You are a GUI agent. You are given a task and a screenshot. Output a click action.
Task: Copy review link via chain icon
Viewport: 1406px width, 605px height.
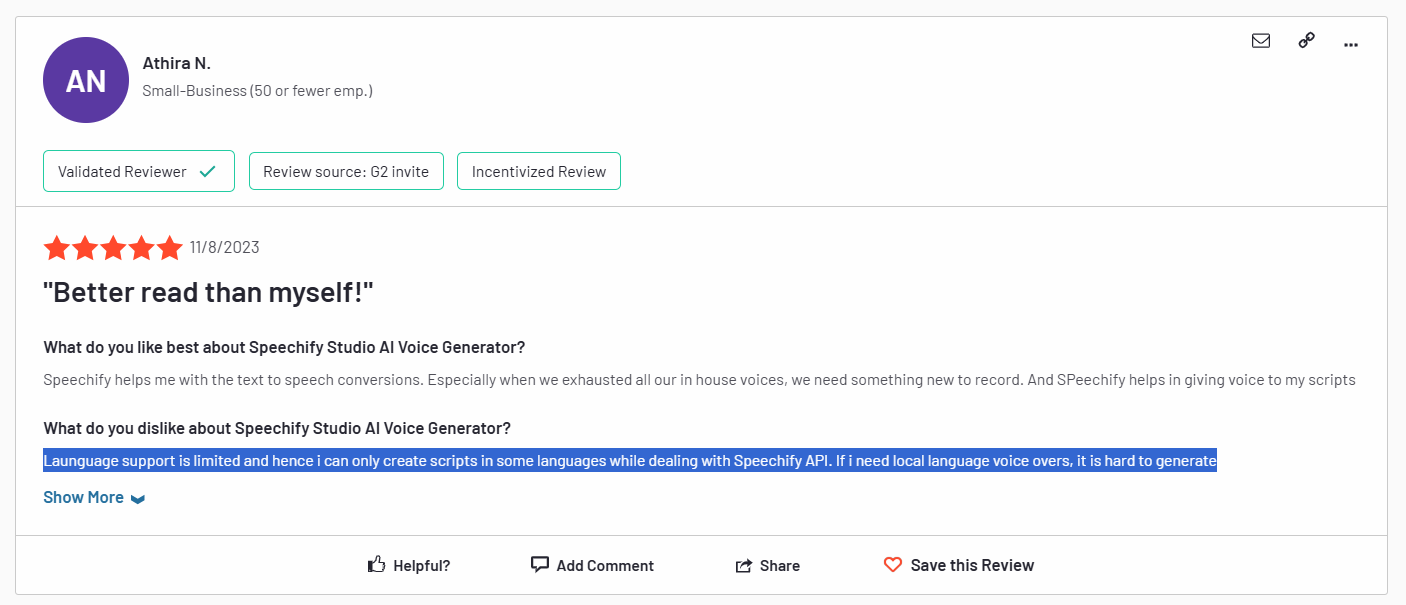(1306, 41)
